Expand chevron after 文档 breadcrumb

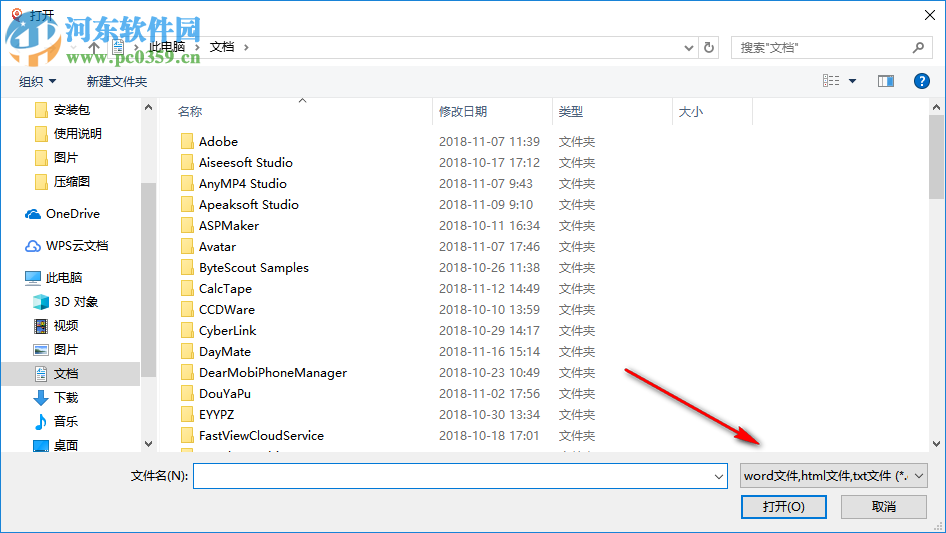pyautogui.click(x=246, y=47)
